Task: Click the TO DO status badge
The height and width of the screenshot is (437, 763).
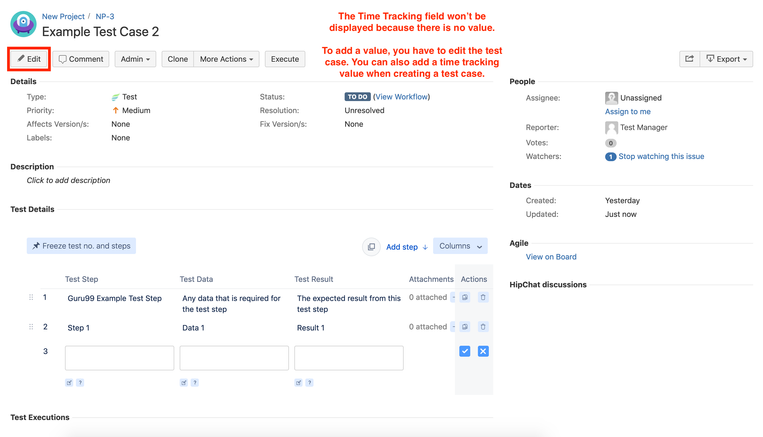Action: 358,97
